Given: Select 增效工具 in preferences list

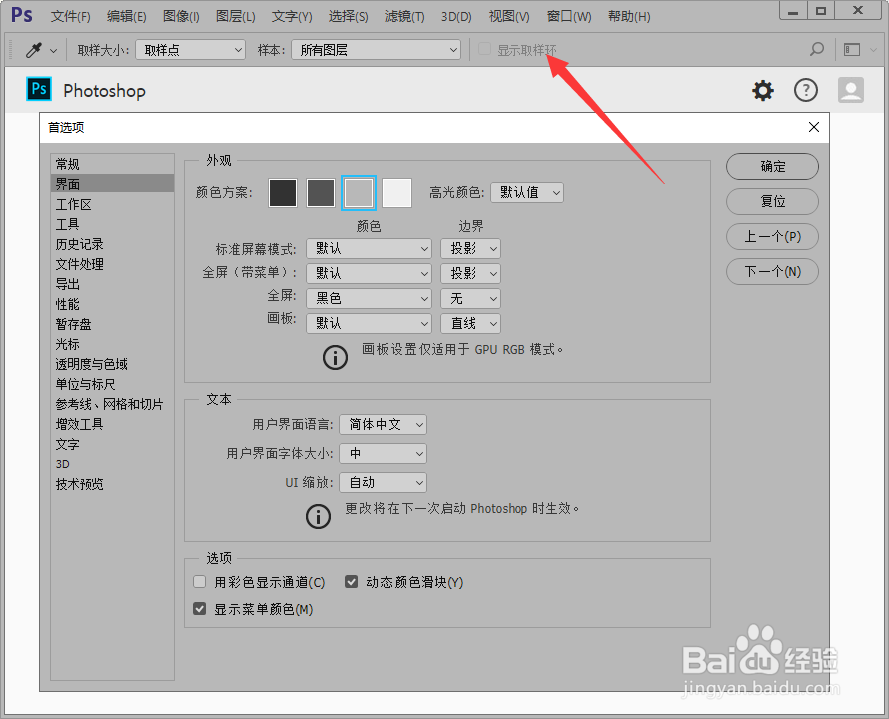Looking at the screenshot, I should [112, 424].
